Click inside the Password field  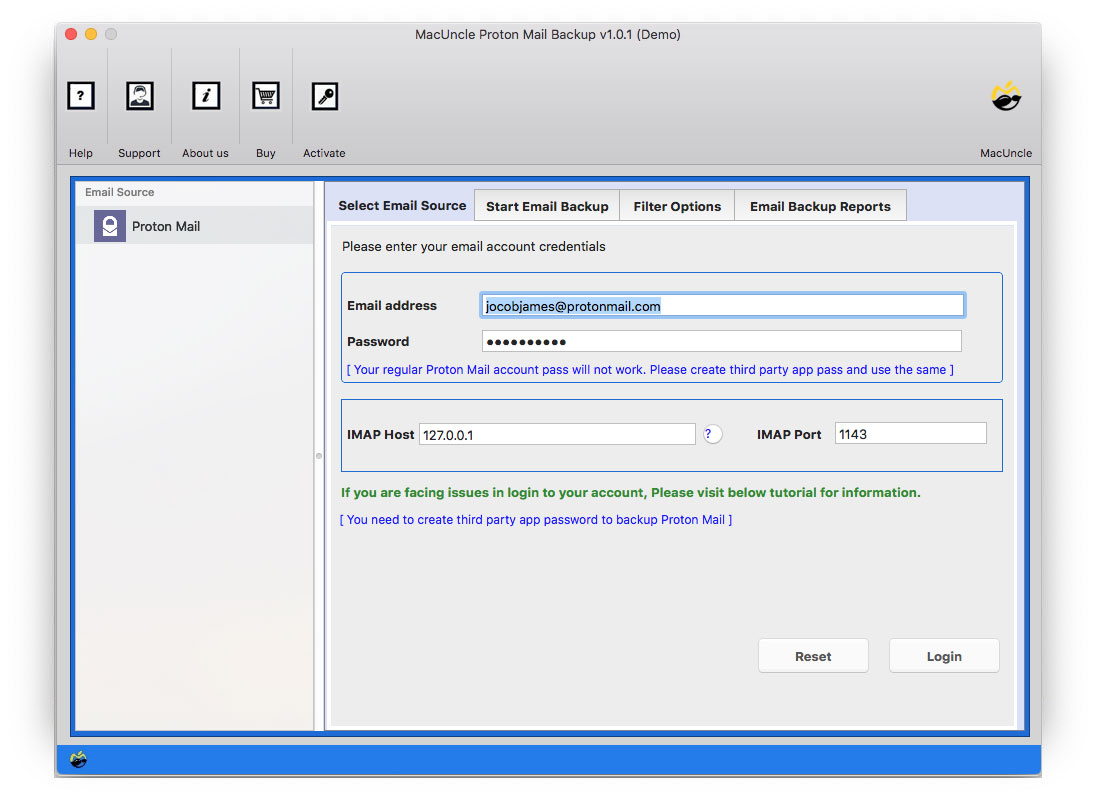(720, 341)
